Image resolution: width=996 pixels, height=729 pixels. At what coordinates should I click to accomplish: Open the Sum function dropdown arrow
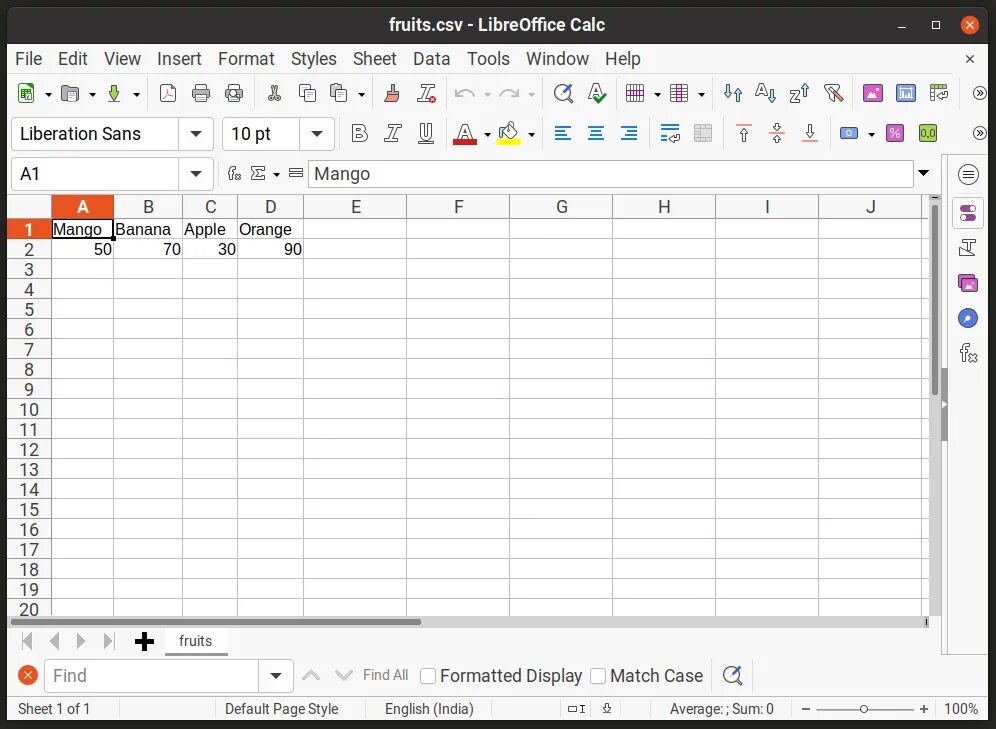pos(276,173)
